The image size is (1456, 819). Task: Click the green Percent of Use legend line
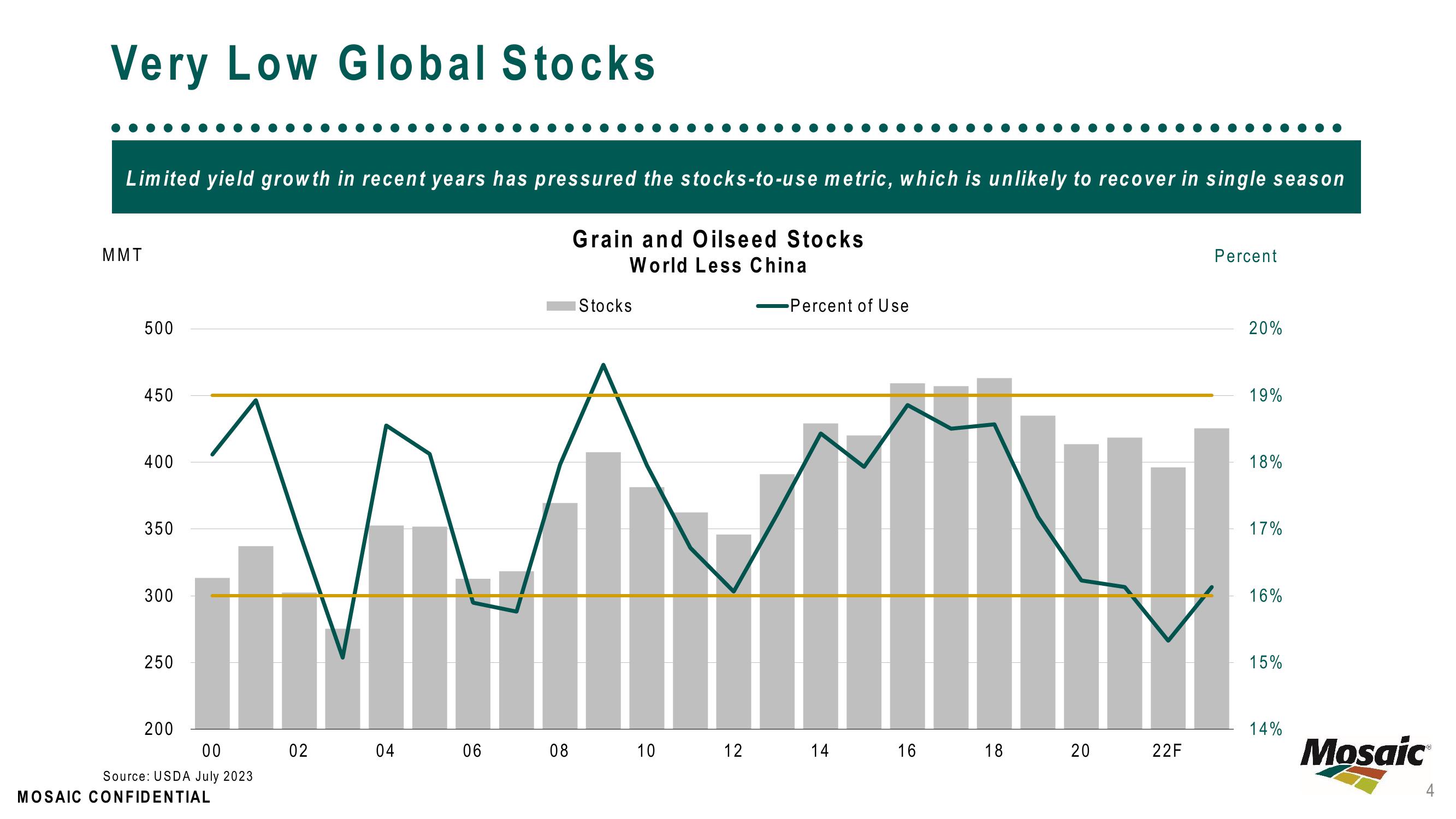coord(772,306)
